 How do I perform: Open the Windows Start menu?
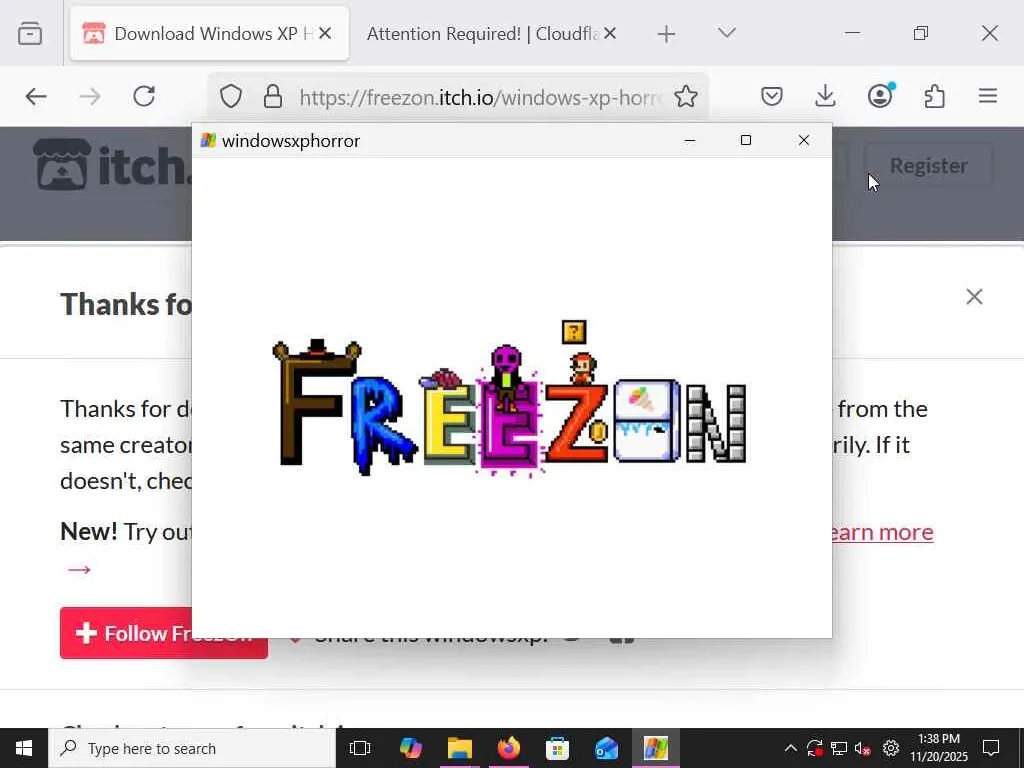coord(24,748)
